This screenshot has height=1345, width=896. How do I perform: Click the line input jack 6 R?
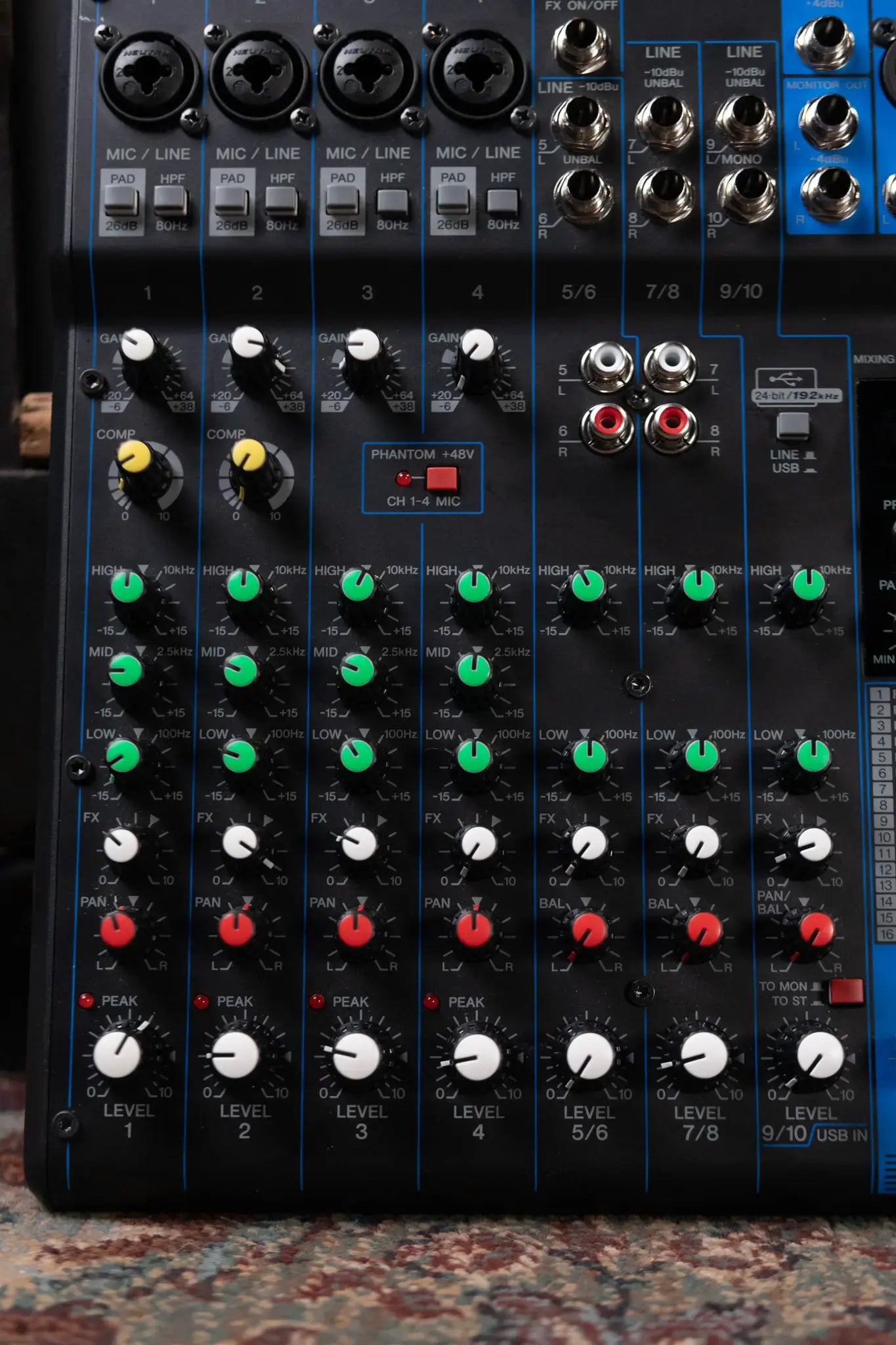(582, 194)
